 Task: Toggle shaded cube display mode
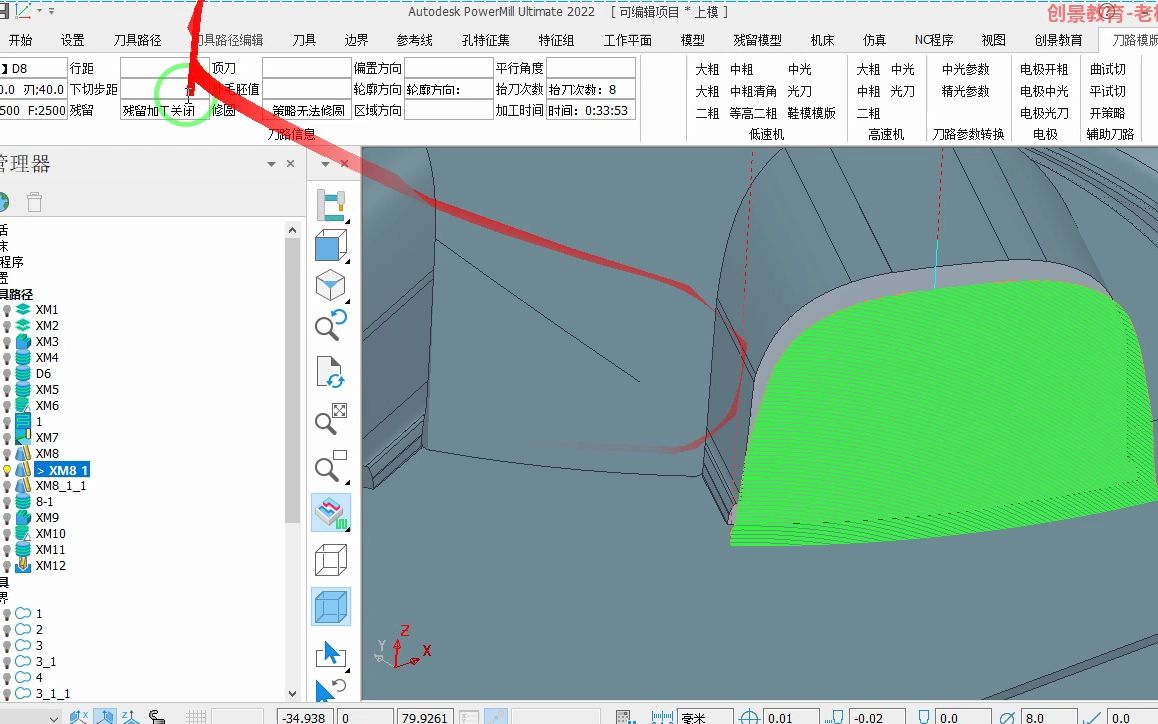[330, 607]
